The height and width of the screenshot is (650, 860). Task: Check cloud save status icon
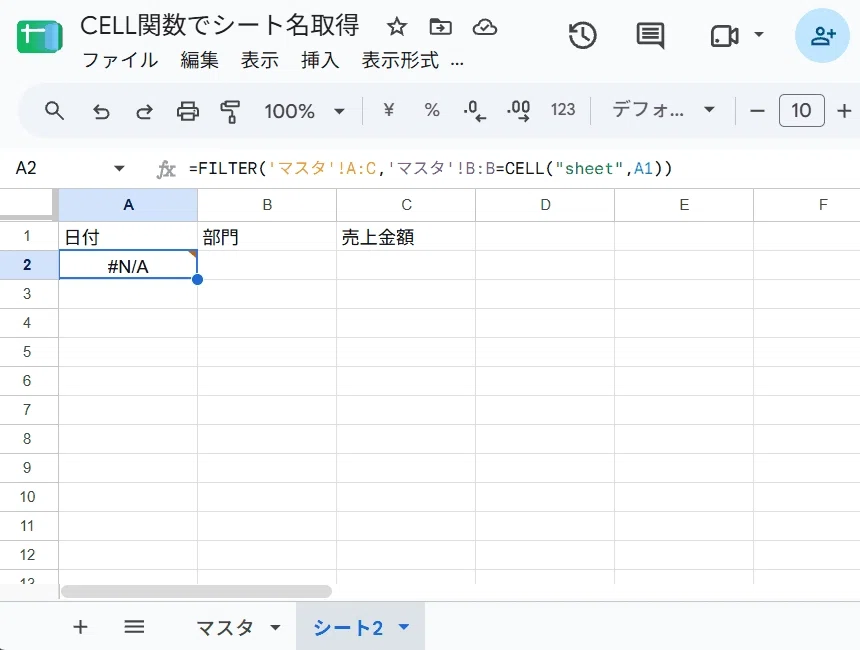(x=485, y=26)
